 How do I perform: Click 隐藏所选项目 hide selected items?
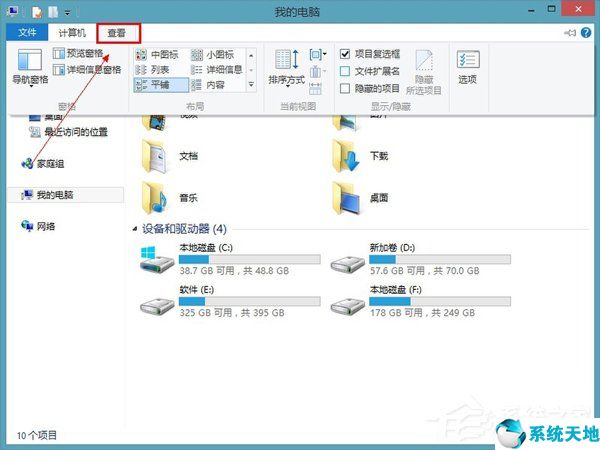tap(424, 72)
